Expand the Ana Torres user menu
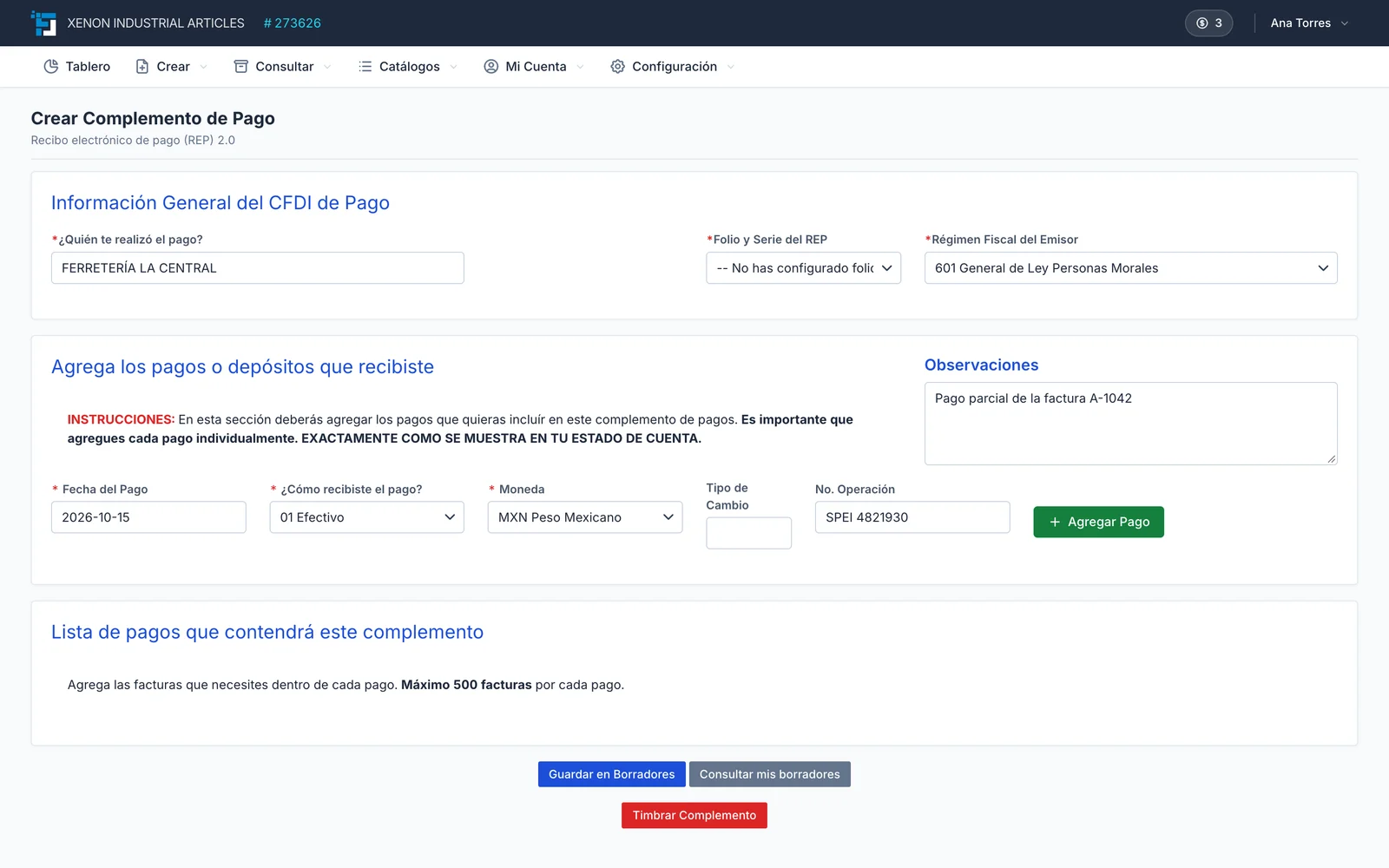 point(1309,23)
